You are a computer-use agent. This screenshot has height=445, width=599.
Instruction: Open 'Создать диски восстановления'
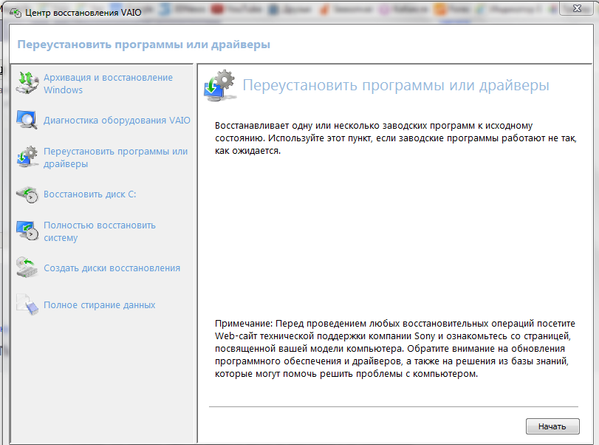point(112,268)
